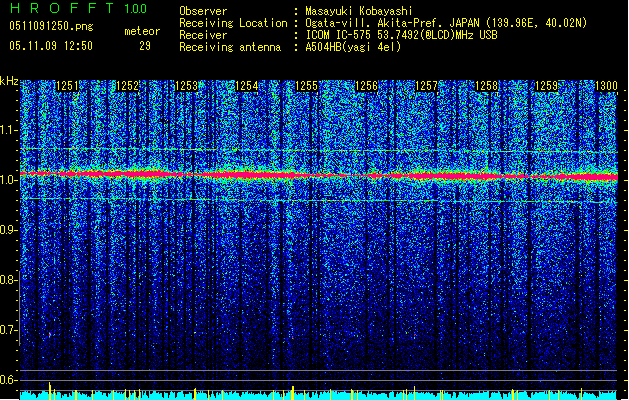The width and height of the screenshot is (629, 400).
Task: Click the 'meteor' label
Action: pos(142,31)
